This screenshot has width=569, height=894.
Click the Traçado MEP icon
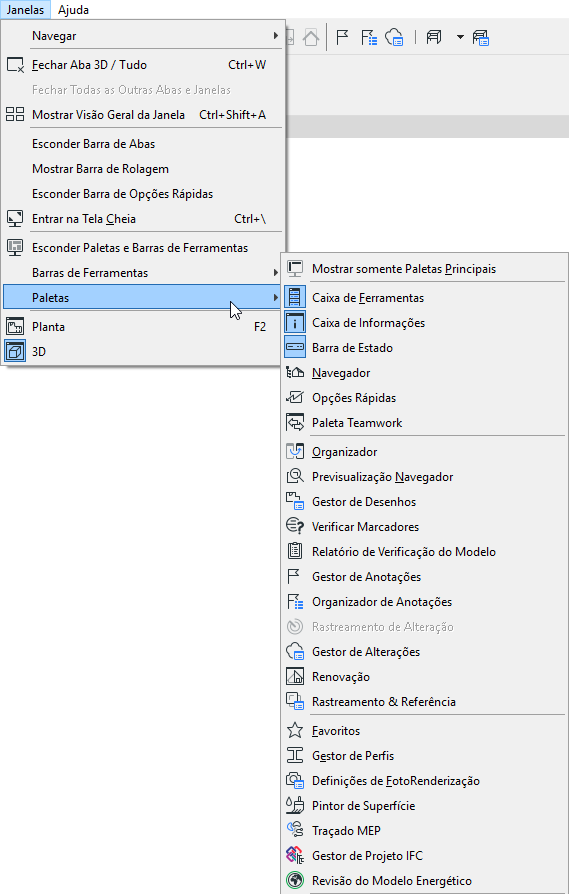coord(295,831)
